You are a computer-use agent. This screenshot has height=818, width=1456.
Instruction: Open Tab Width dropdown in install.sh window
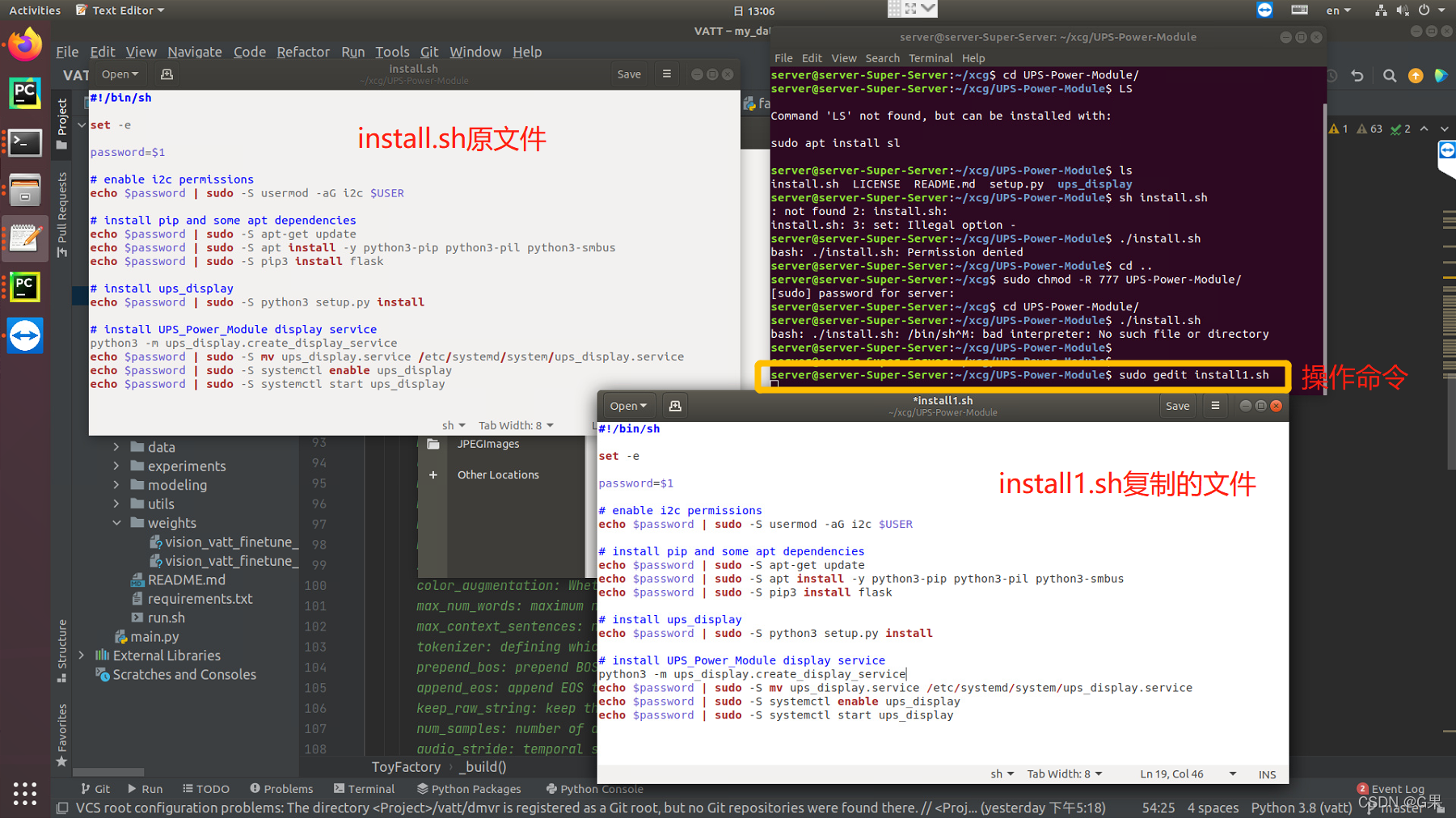516,425
